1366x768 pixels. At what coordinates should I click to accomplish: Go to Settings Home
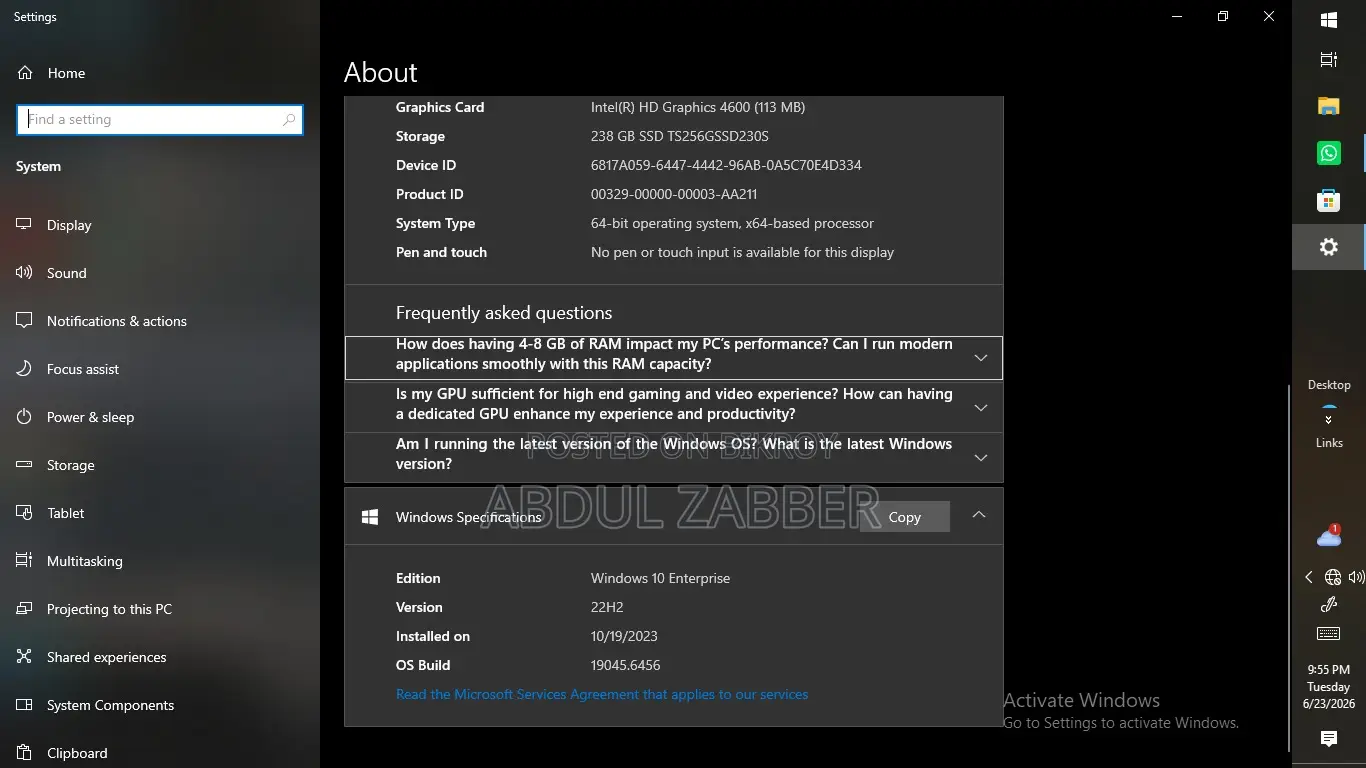pos(160,73)
